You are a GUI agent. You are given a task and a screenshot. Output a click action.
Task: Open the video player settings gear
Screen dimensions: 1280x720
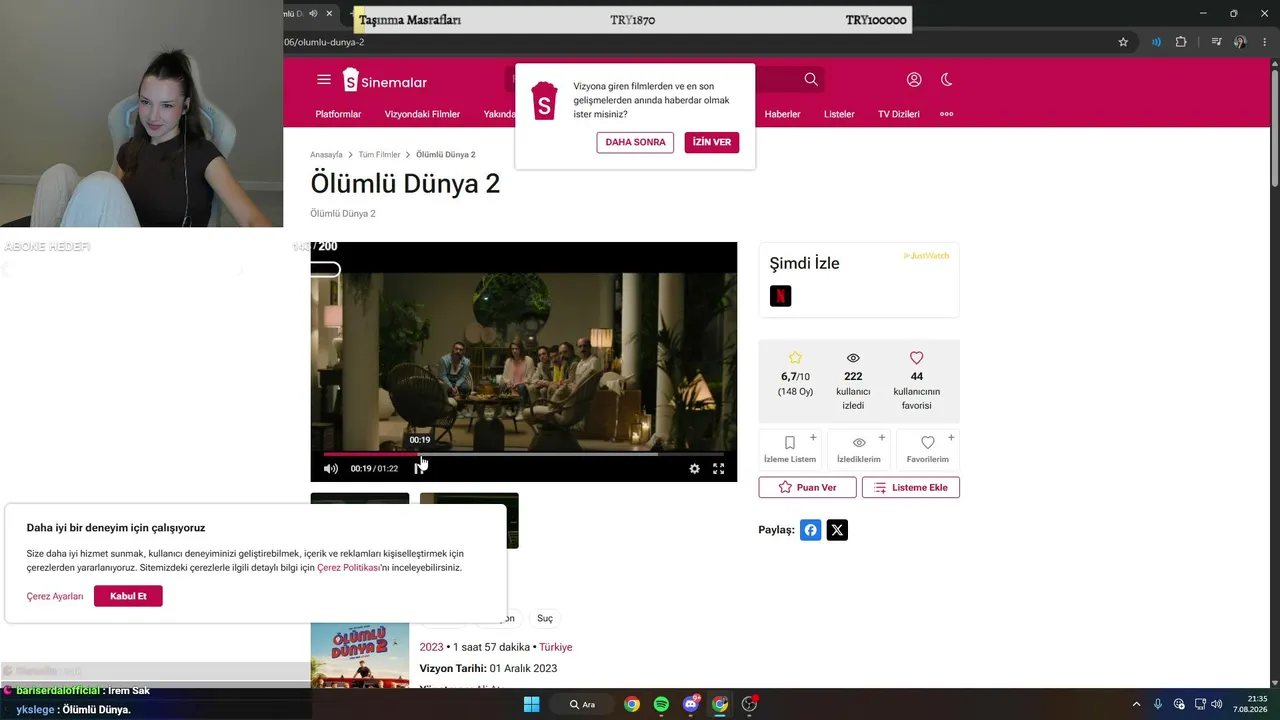click(694, 468)
